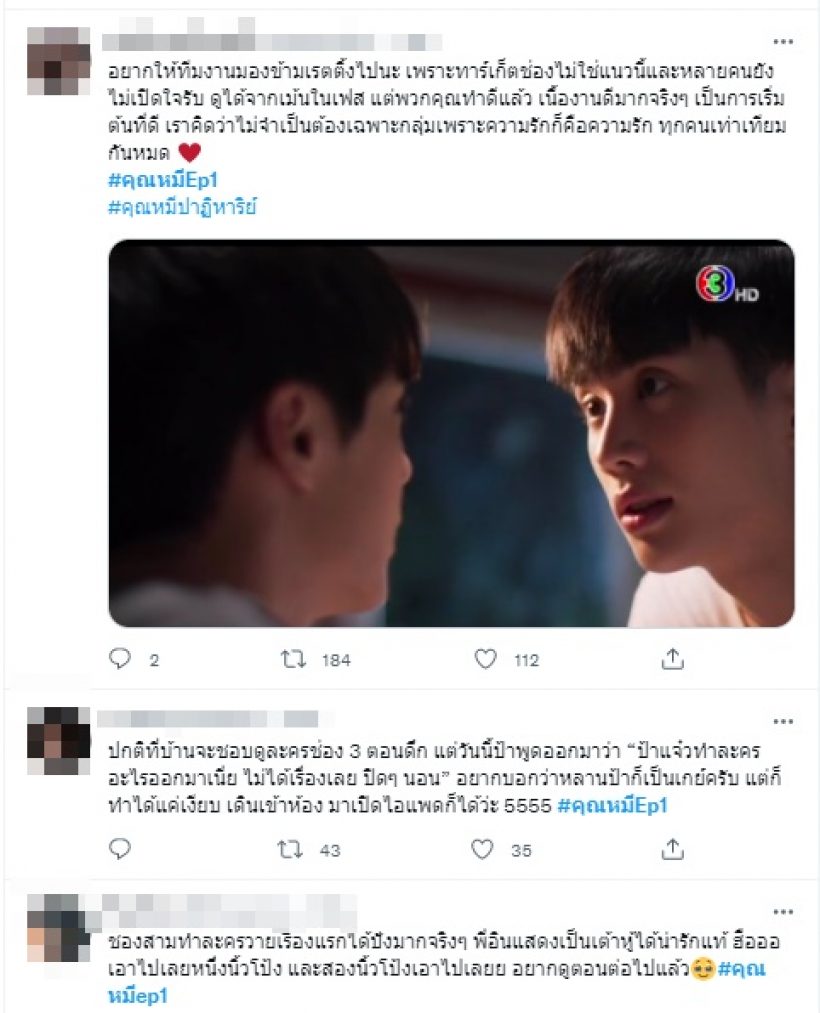Retweet the second tweet with 43 retweets
820x1013 pixels.
[289, 849]
